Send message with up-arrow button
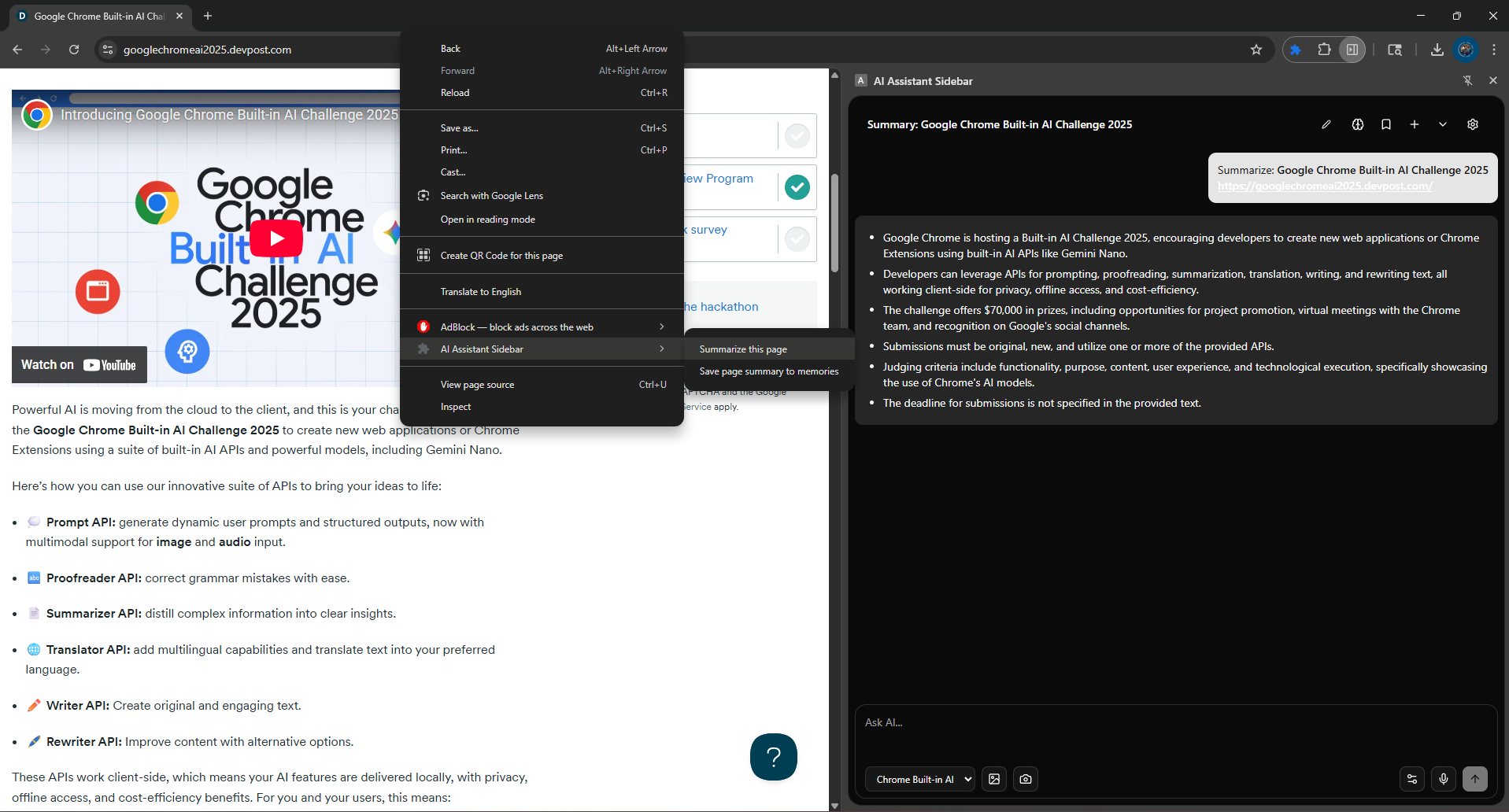This screenshot has width=1509, height=812. click(1475, 779)
